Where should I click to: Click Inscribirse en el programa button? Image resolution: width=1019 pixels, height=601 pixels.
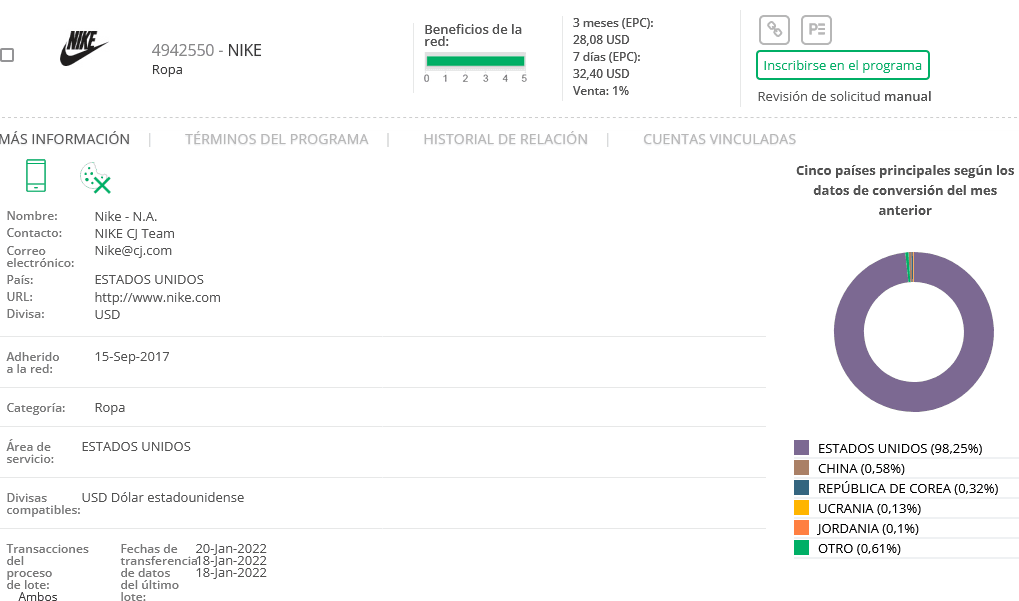tap(842, 65)
